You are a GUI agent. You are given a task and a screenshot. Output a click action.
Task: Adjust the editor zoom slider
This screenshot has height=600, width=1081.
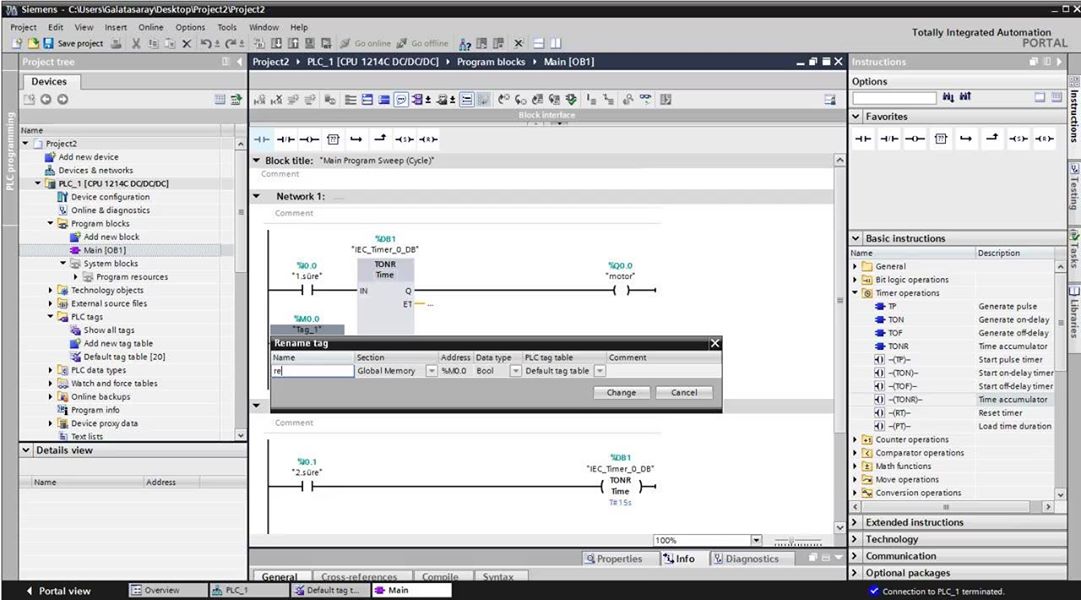[x=798, y=541]
